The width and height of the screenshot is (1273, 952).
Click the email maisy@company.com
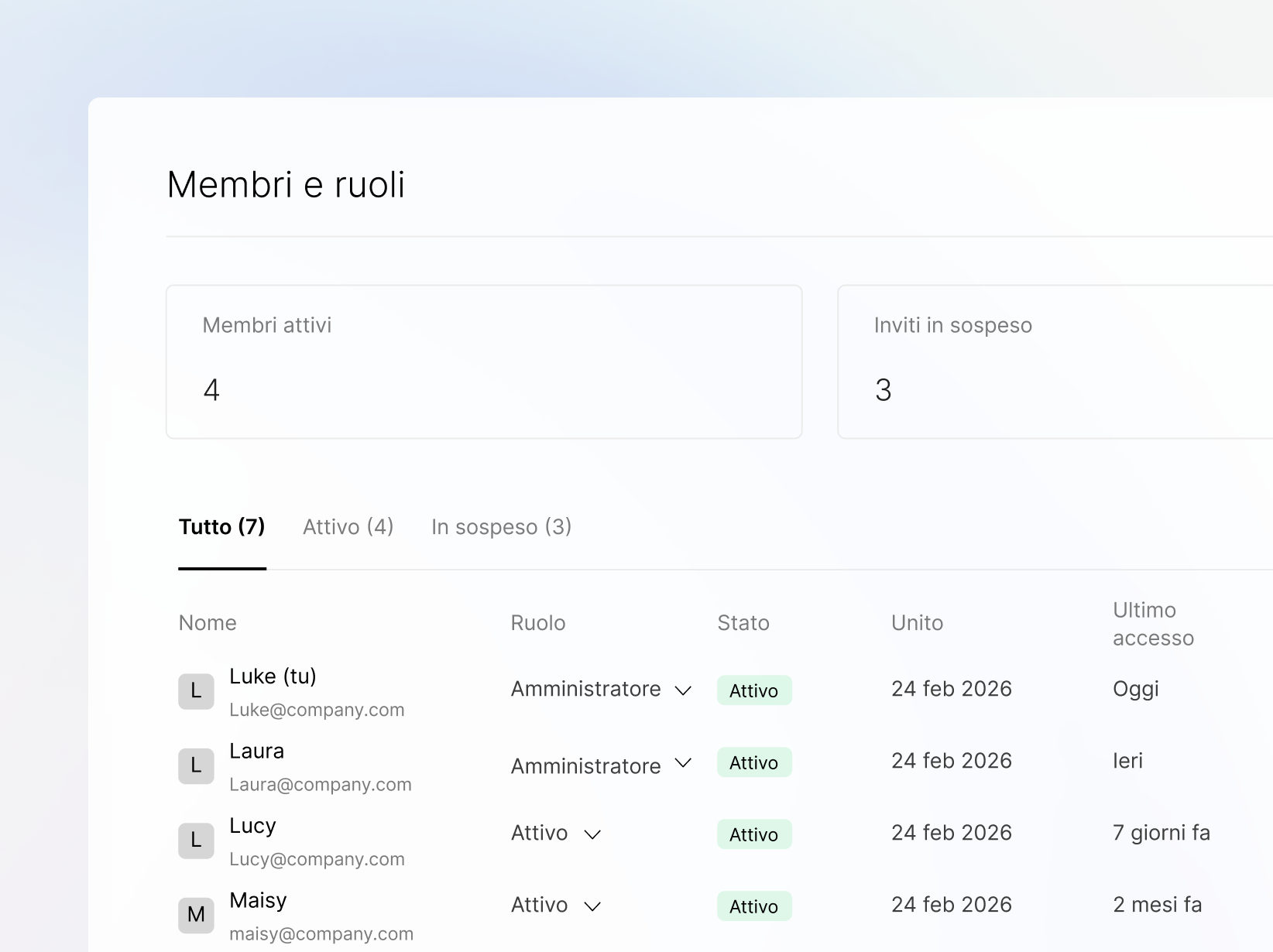click(x=321, y=934)
